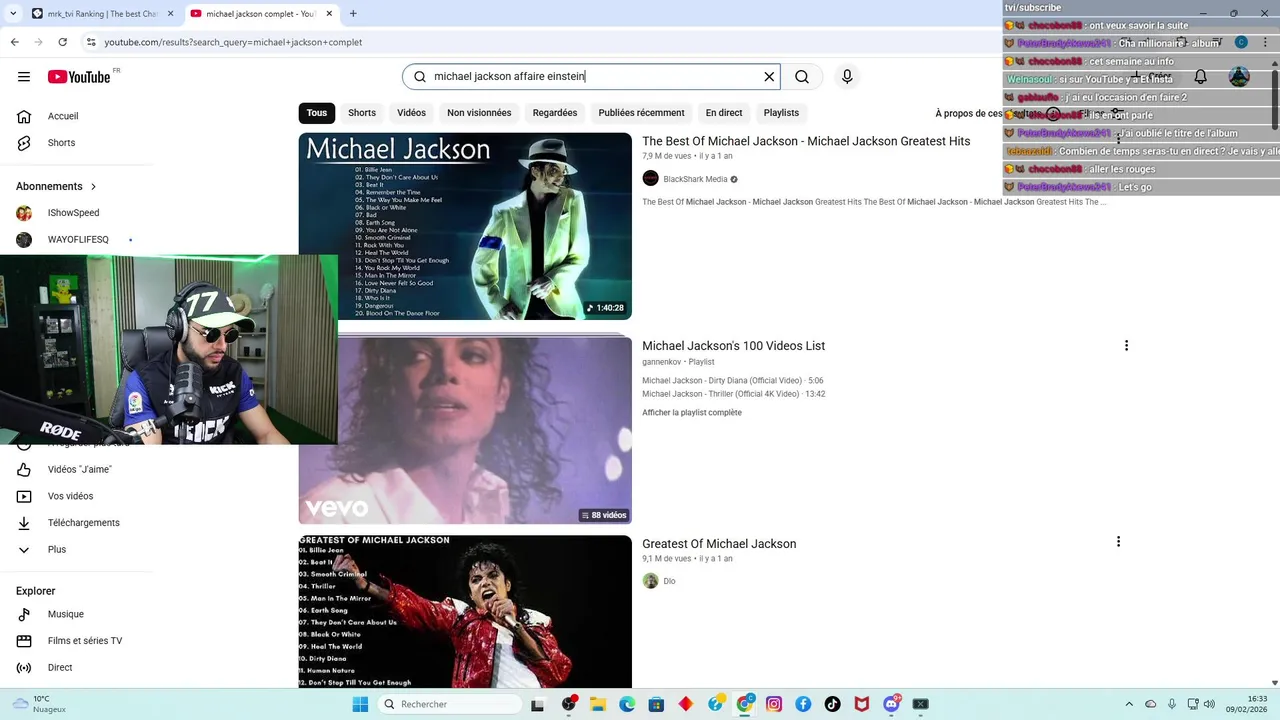The image size is (1280, 720).
Task: Show hidden system tray icons chevron
Action: [1129, 705]
